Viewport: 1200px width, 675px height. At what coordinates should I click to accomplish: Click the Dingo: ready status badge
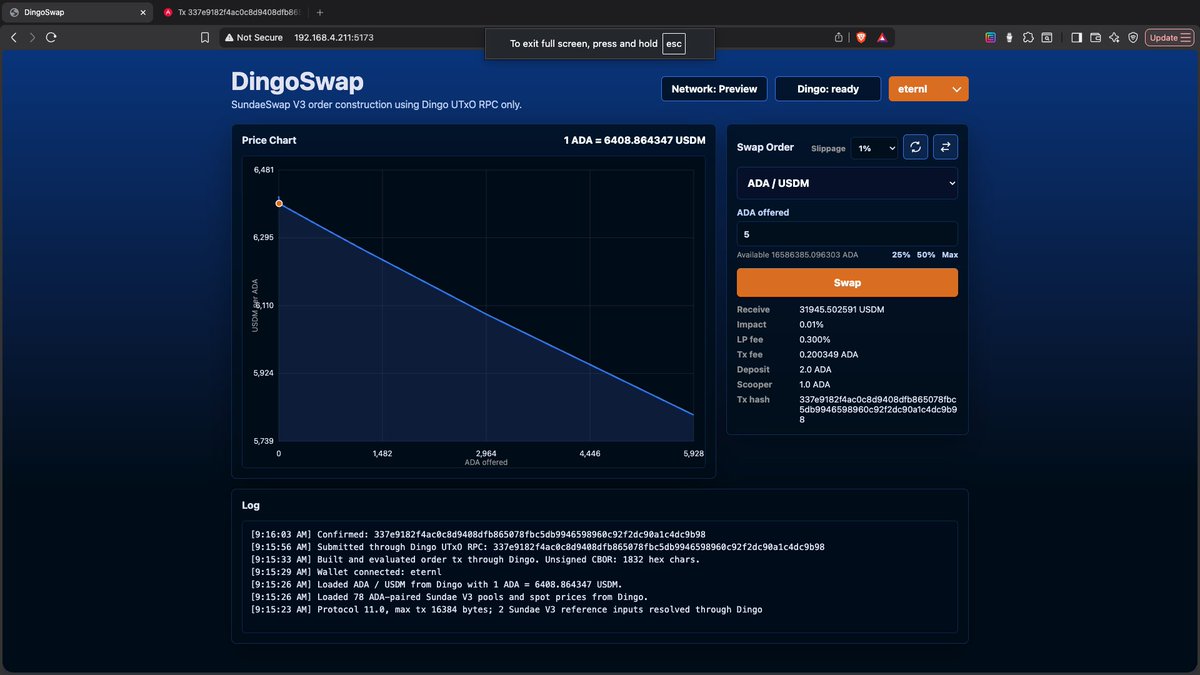coord(828,89)
